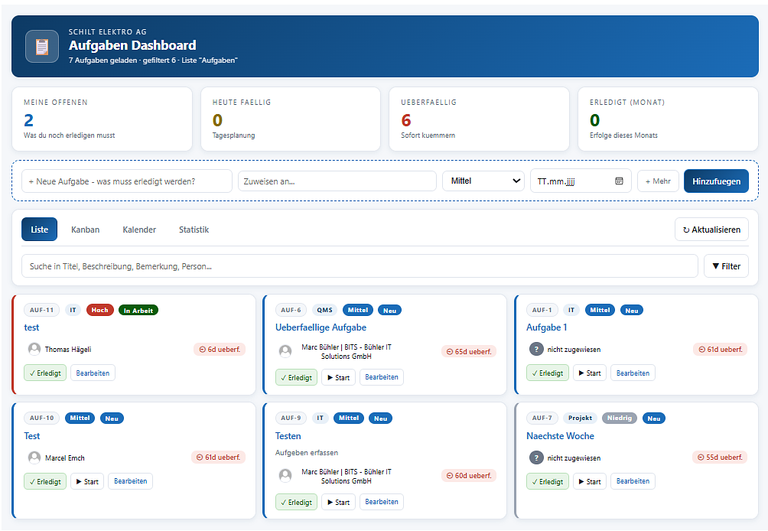Click Bearbeiten on Aufgabe 1 card

pos(633,373)
